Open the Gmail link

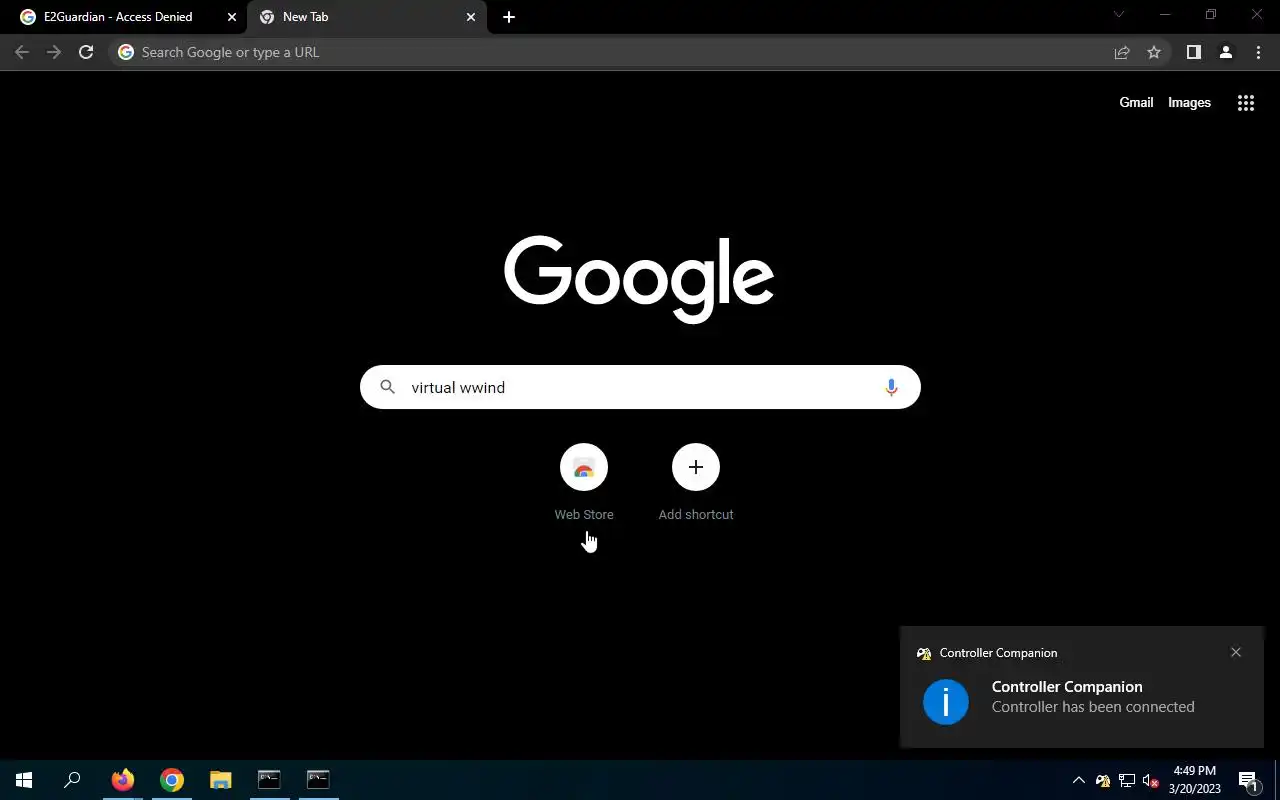[1136, 103]
